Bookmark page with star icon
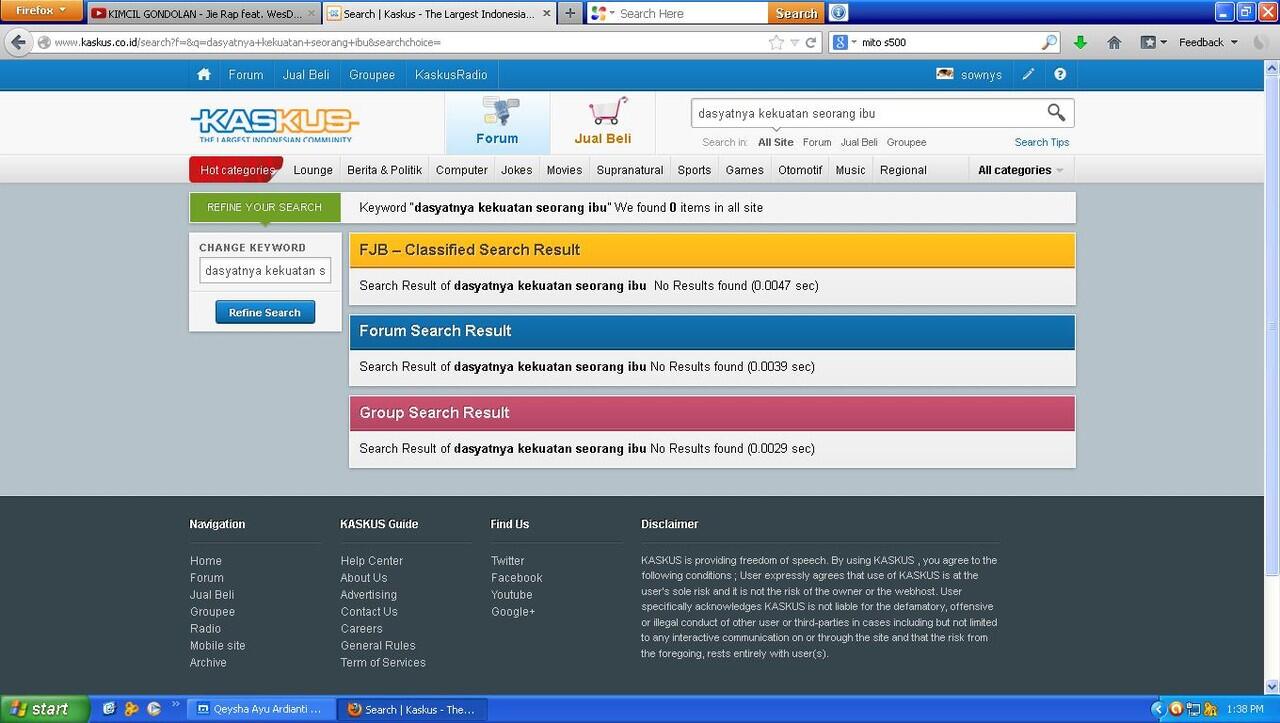 pos(776,42)
